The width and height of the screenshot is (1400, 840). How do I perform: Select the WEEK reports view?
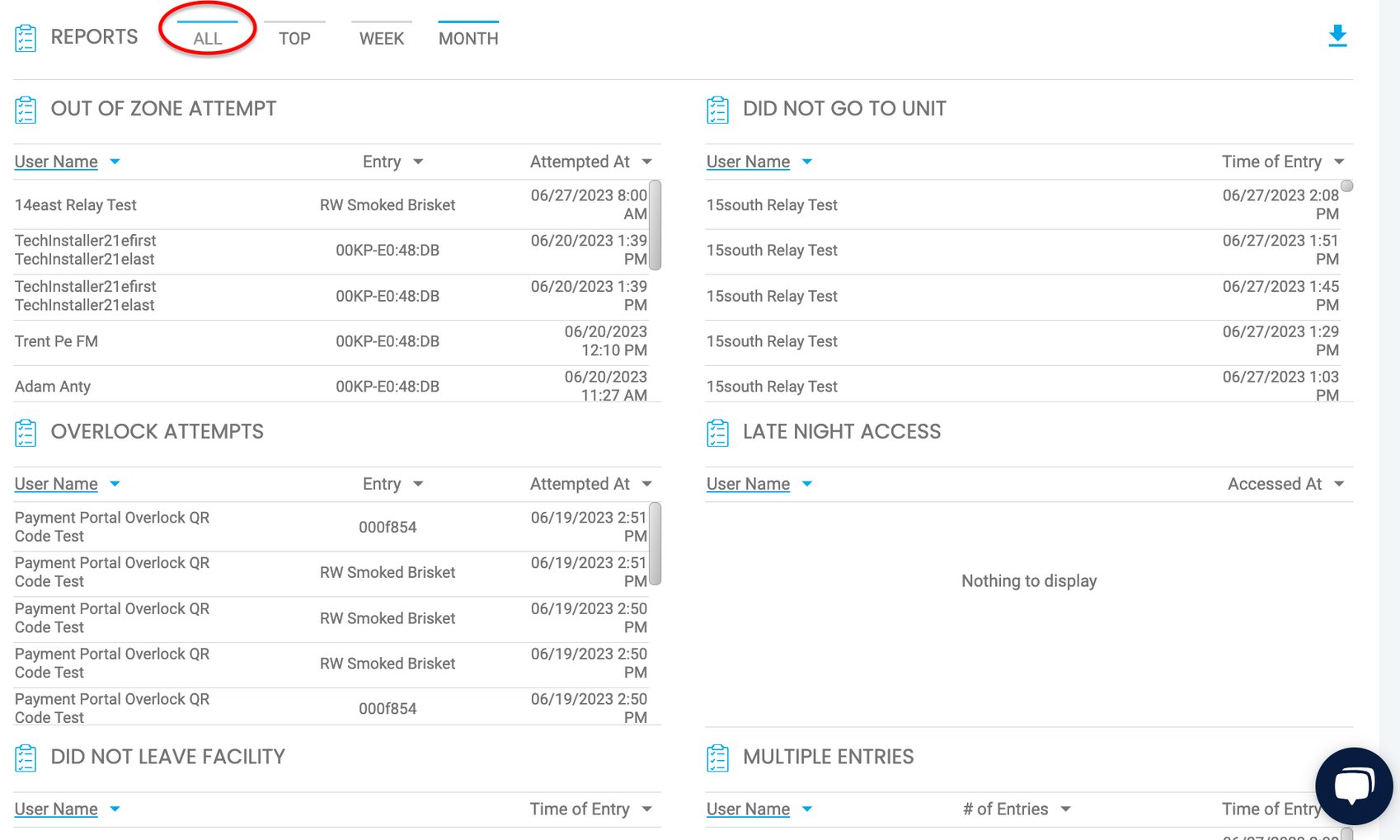381,37
